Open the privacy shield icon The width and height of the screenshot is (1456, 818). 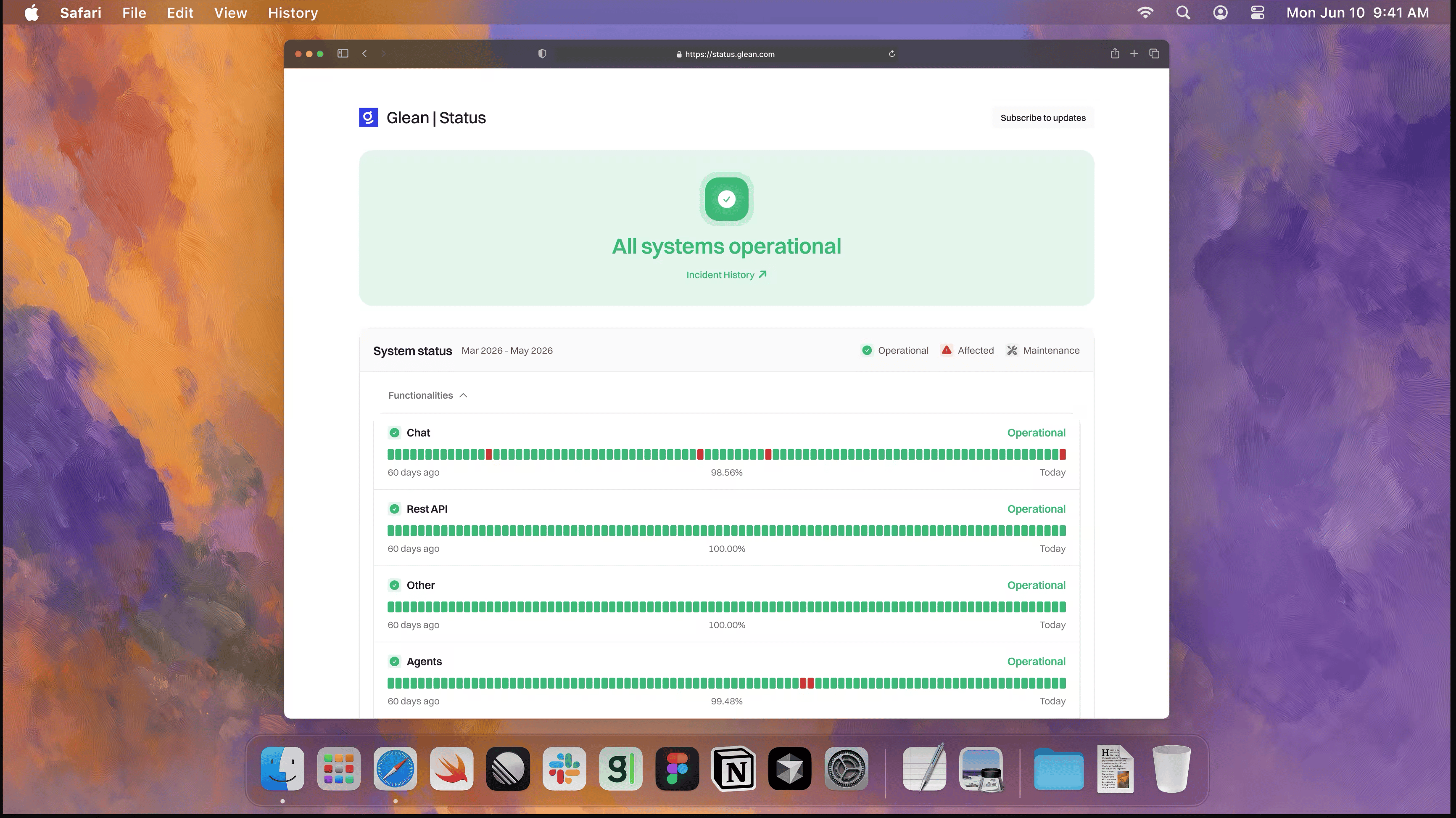[x=542, y=54]
